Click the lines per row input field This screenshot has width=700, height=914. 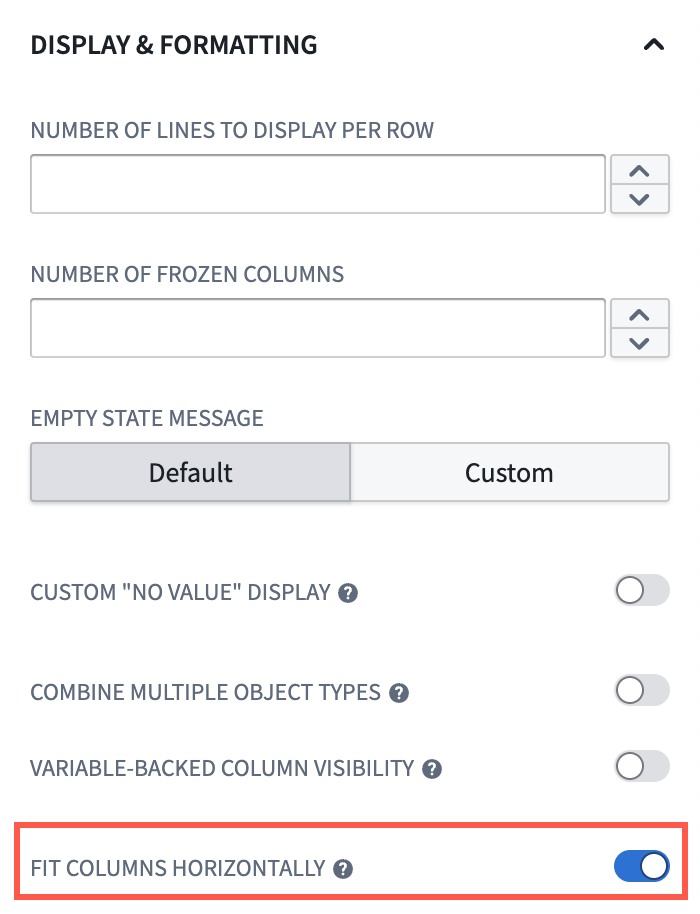[317, 183]
